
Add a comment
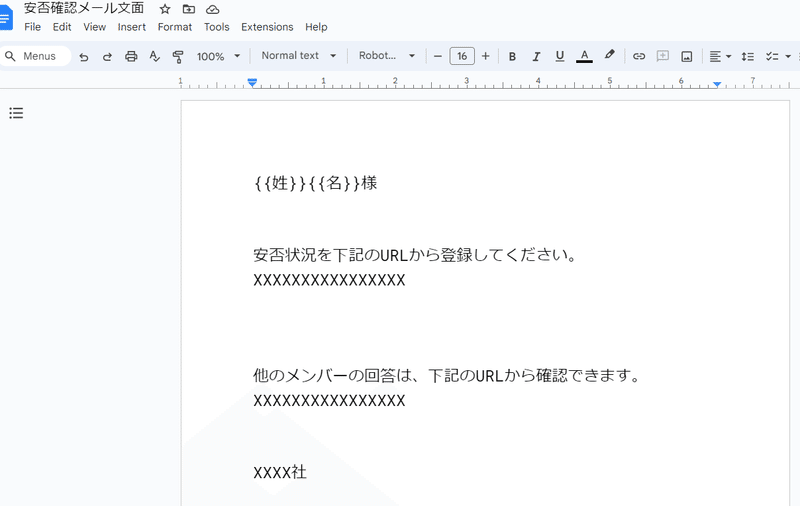[x=663, y=56]
